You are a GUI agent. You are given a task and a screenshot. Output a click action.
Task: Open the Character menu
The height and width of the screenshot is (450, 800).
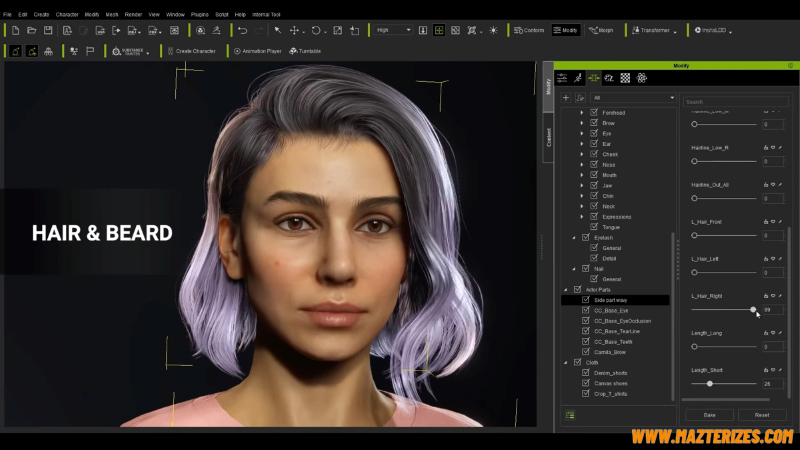(x=67, y=14)
